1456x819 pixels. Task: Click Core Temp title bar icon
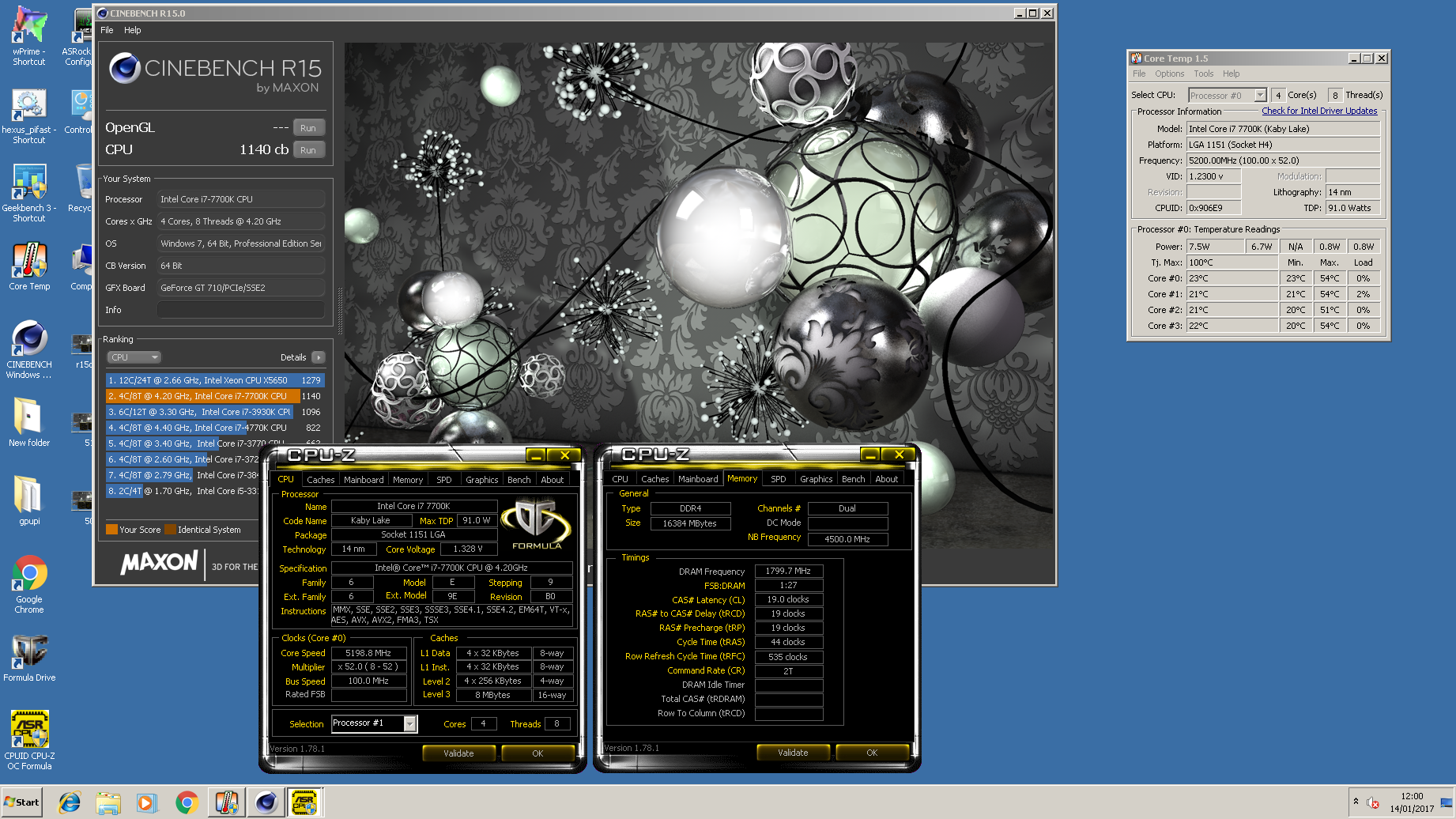[x=1137, y=58]
